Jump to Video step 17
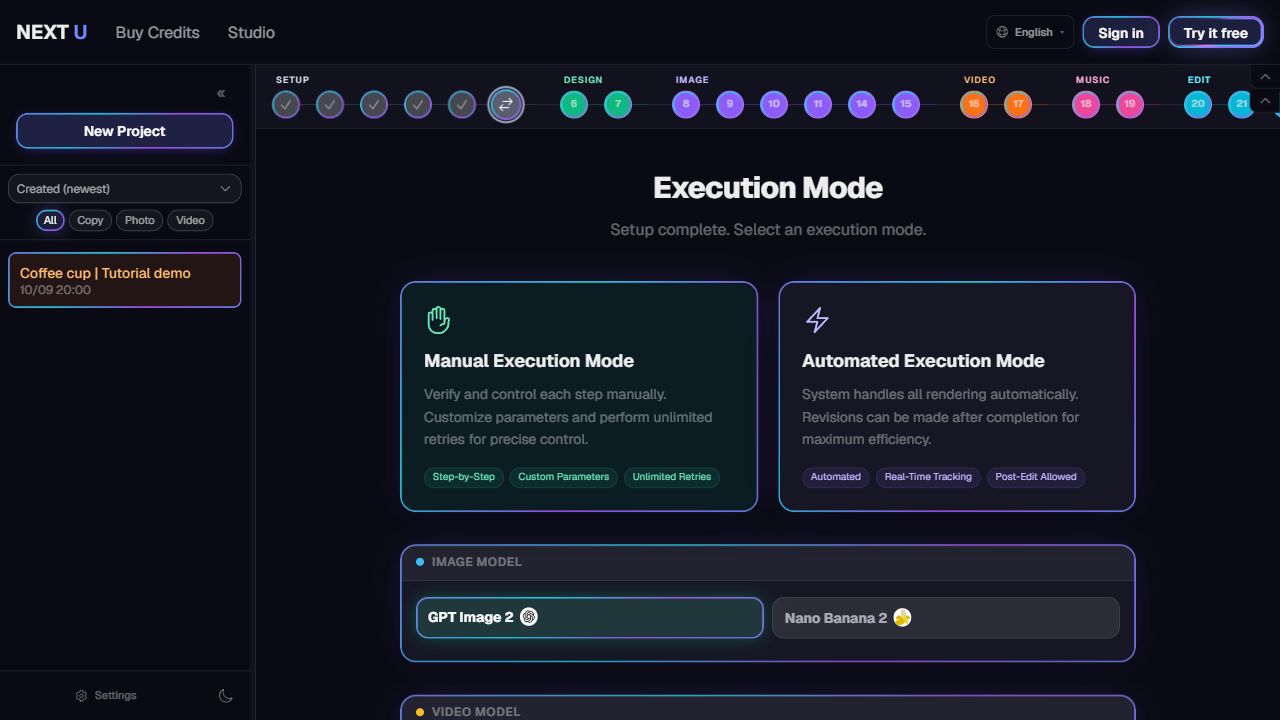 click(1018, 104)
